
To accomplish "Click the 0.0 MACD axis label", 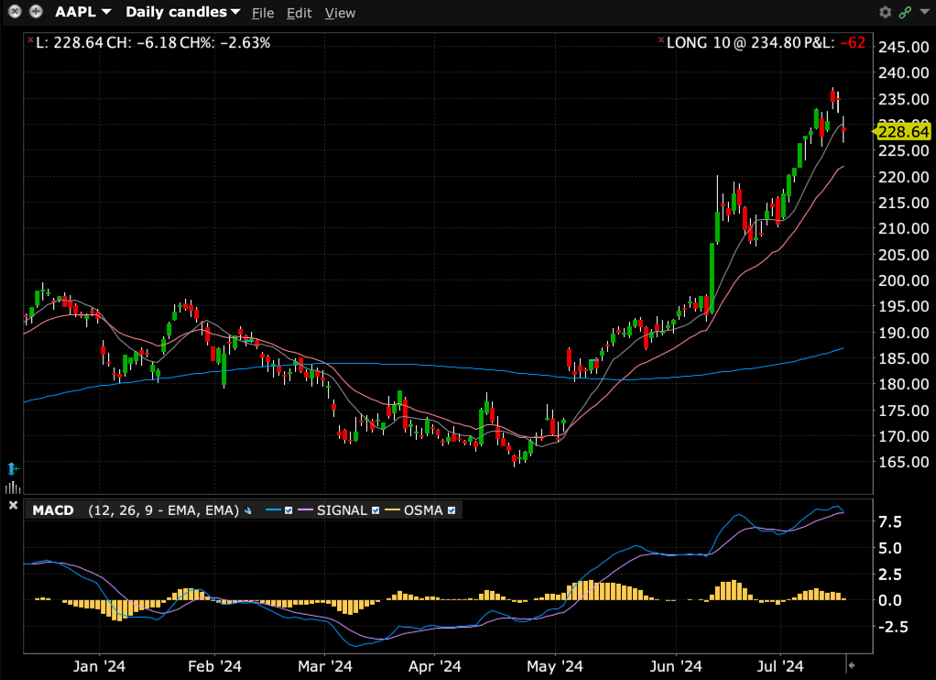I will [x=890, y=601].
